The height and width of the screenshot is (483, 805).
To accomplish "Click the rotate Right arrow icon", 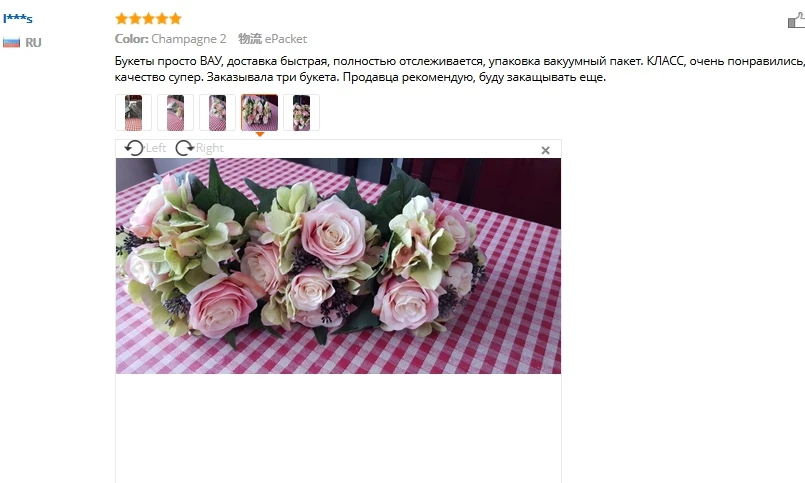I will [x=184, y=148].
